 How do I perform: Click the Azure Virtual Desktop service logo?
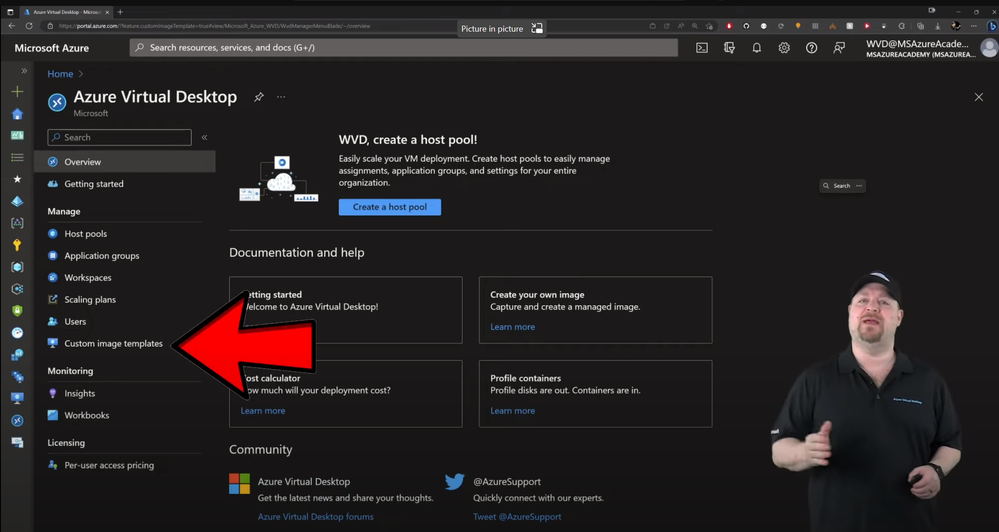click(x=57, y=102)
